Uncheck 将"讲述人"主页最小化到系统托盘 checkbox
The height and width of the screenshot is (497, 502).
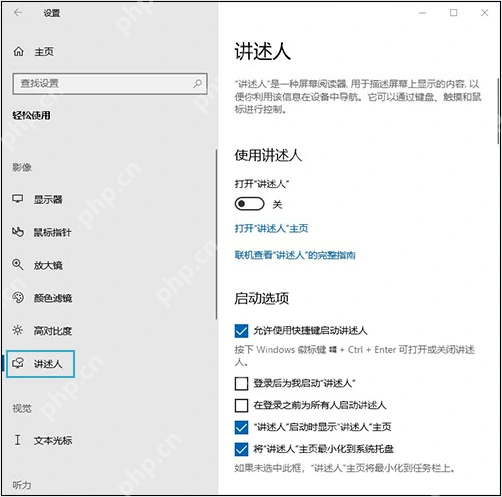241,449
